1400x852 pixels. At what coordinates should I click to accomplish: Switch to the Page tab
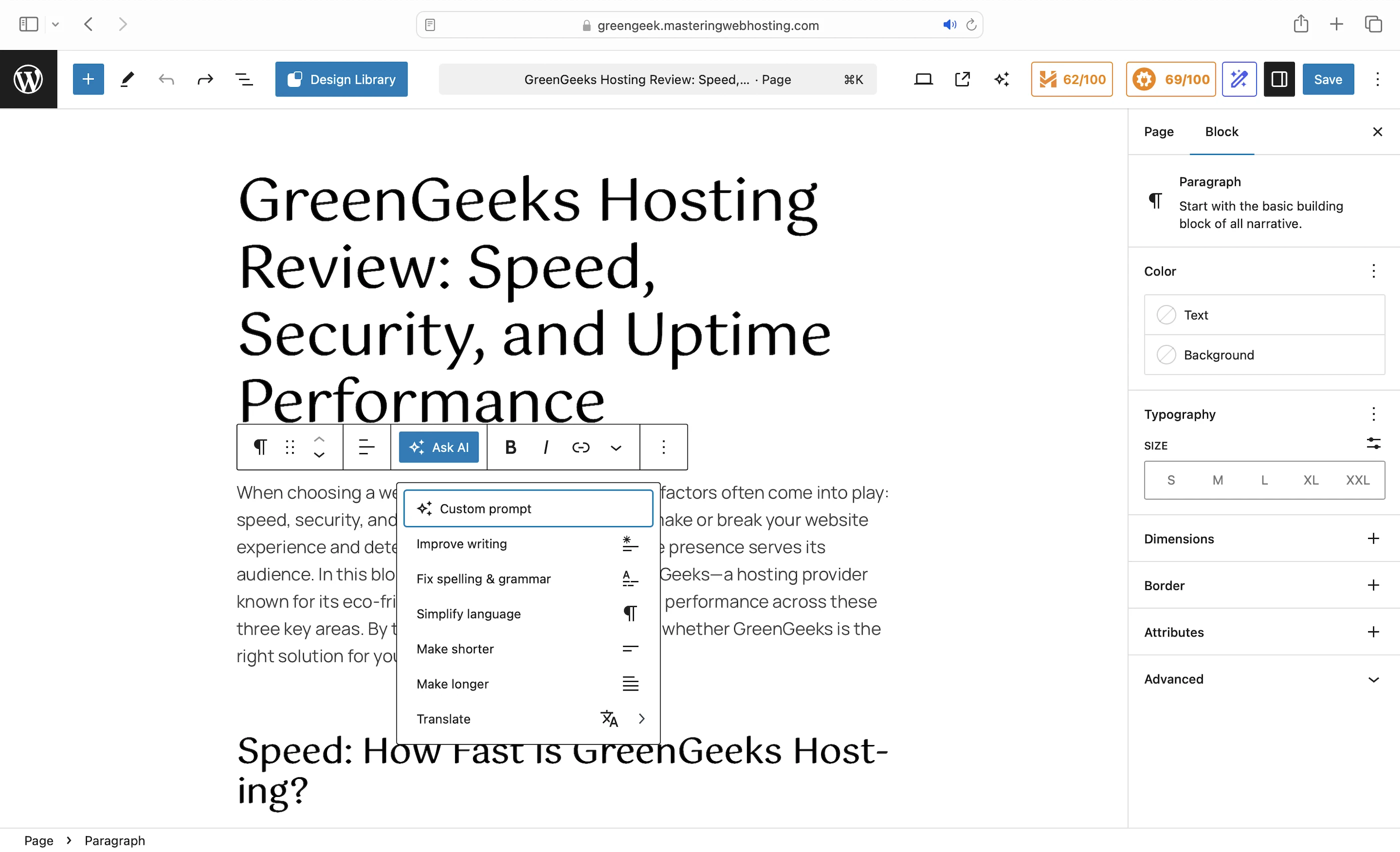(x=1158, y=132)
